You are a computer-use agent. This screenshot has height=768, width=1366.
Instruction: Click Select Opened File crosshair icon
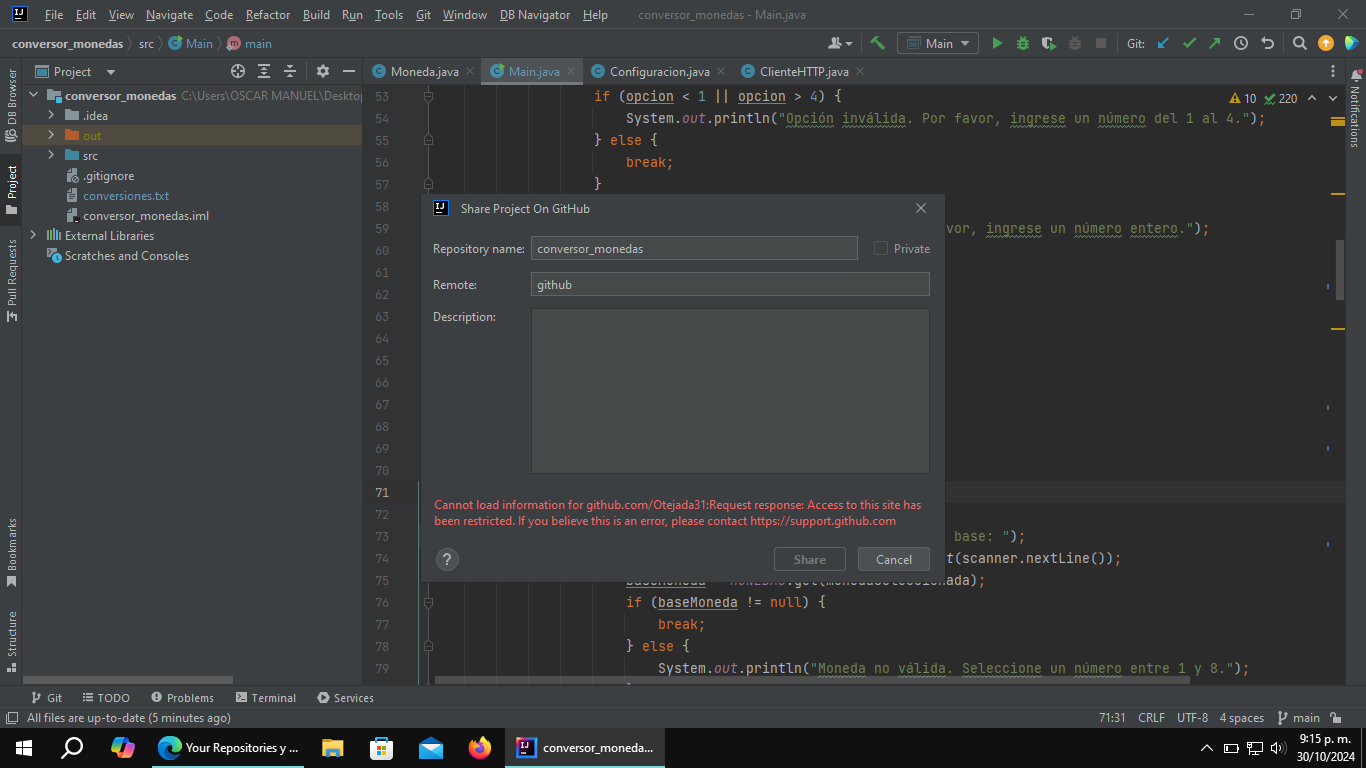[238, 71]
